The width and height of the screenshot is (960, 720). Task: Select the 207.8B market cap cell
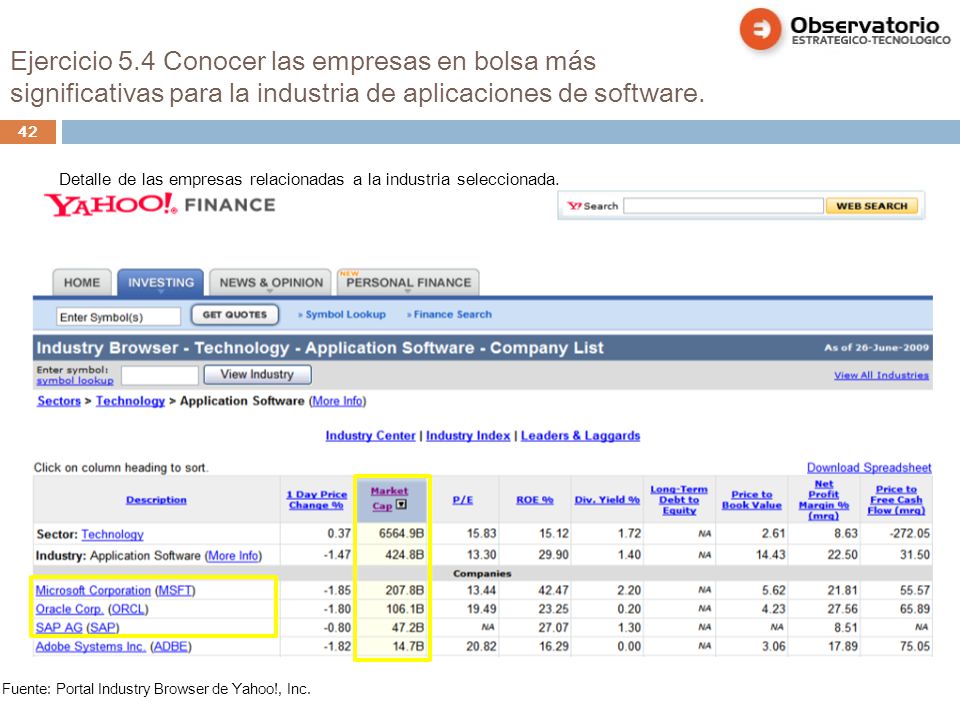(405, 590)
